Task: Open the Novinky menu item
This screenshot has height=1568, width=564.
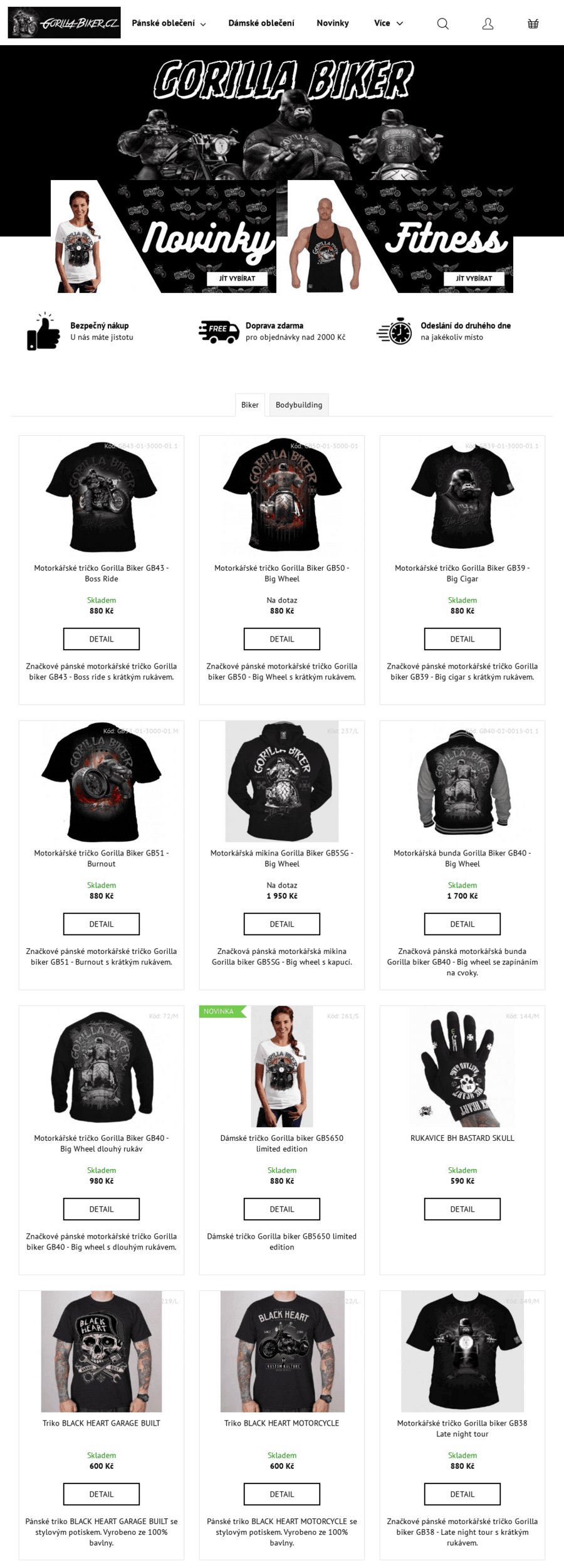Action: click(x=333, y=23)
